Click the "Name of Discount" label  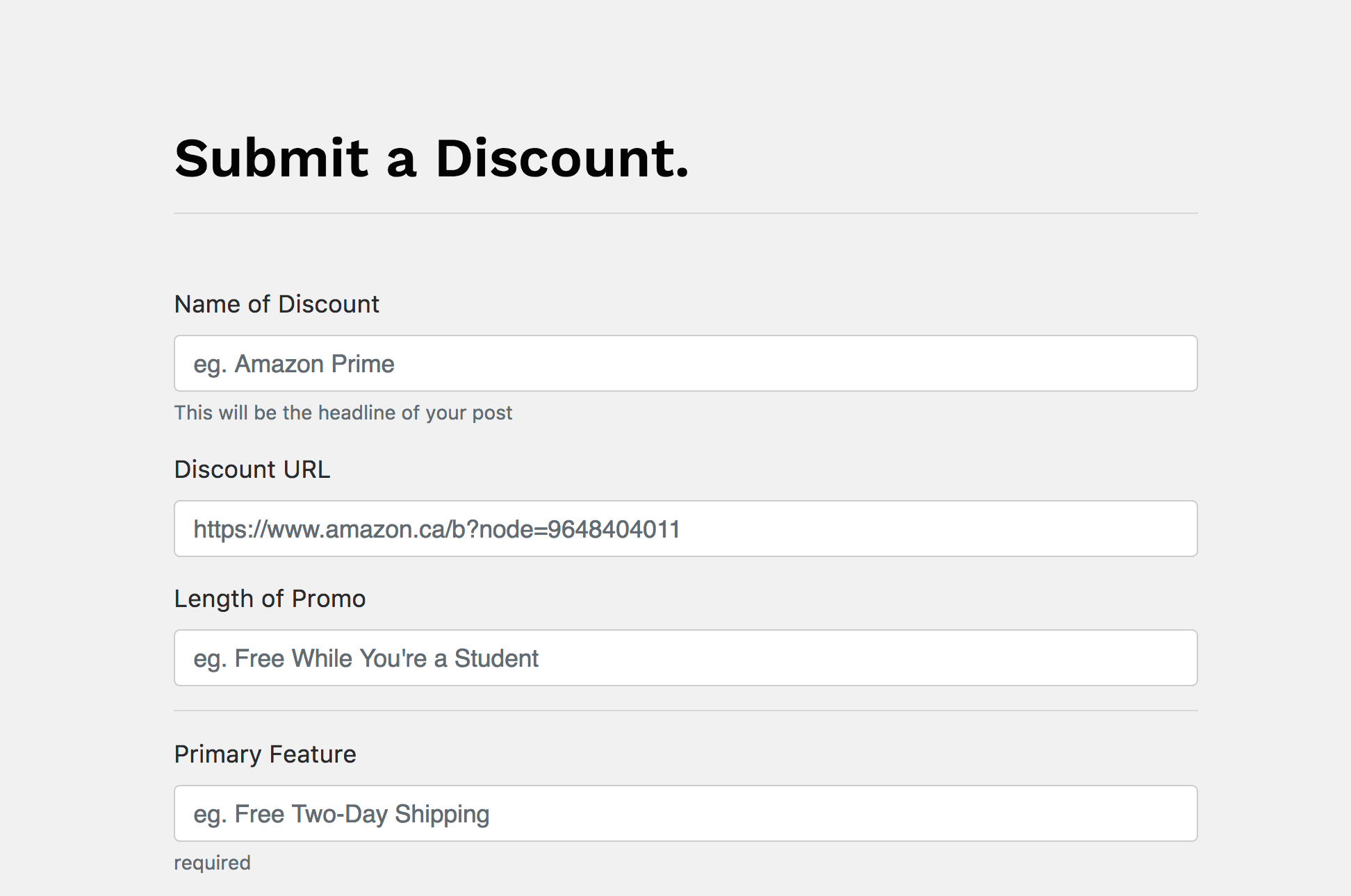point(277,304)
